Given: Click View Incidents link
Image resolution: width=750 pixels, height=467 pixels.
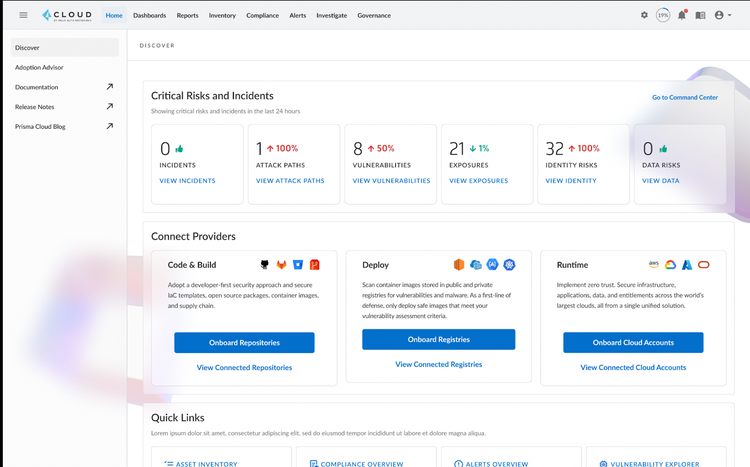Looking at the screenshot, I should (x=188, y=180).
